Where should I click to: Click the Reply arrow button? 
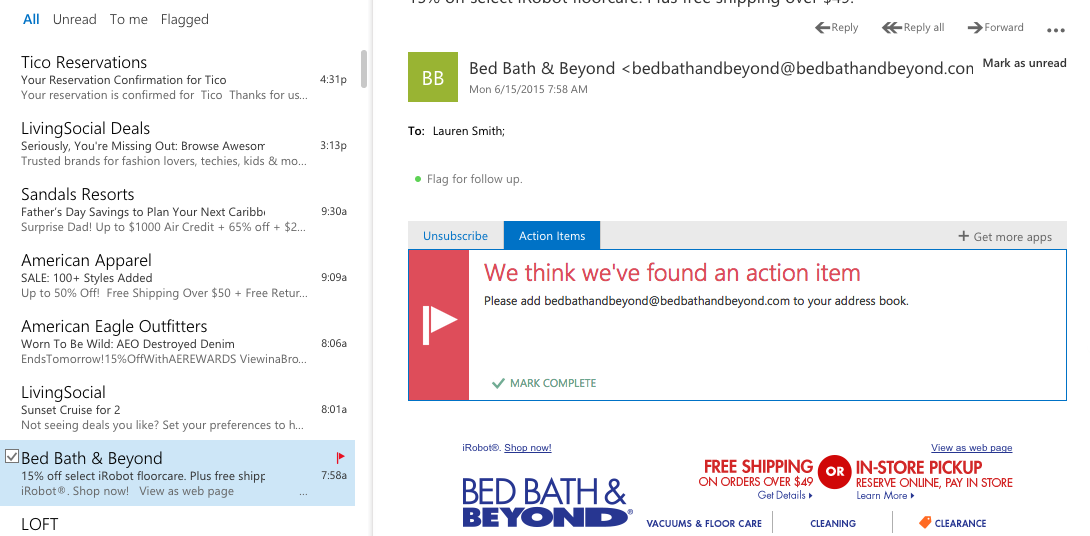coord(836,28)
